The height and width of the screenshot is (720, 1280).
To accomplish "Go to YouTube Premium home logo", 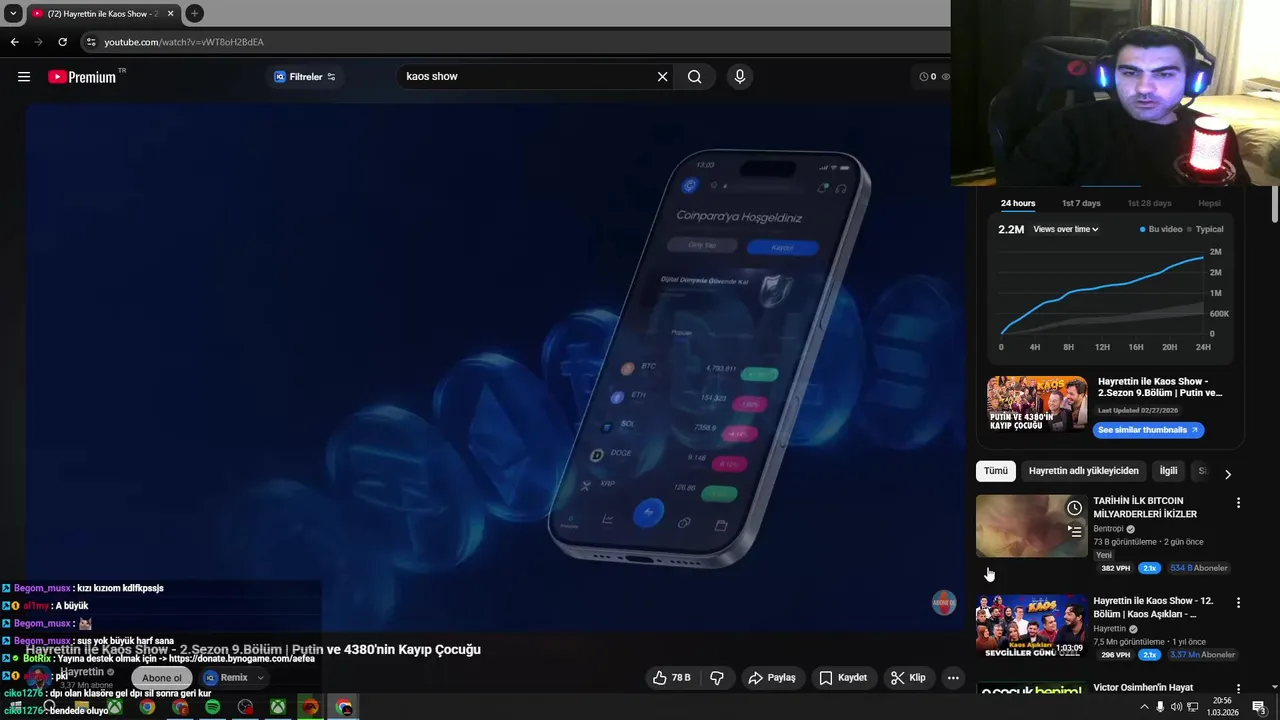I will click(x=82, y=77).
